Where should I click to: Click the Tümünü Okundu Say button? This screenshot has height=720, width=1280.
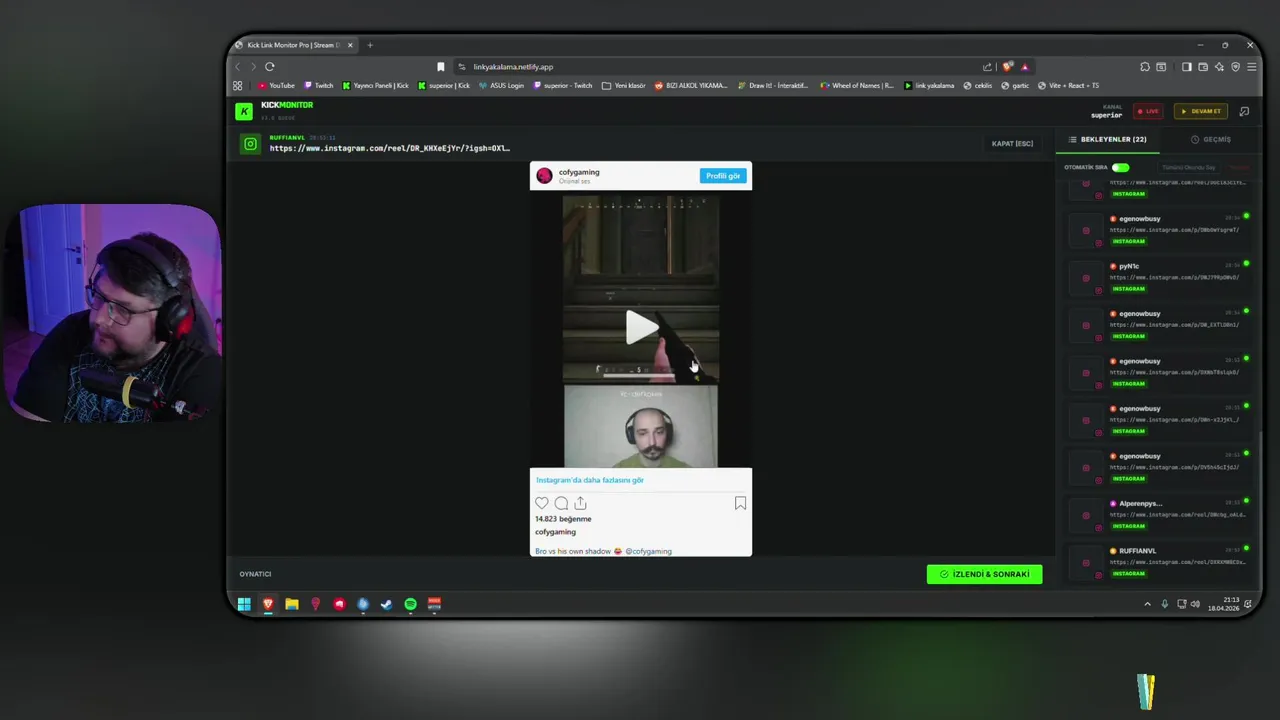1189,167
